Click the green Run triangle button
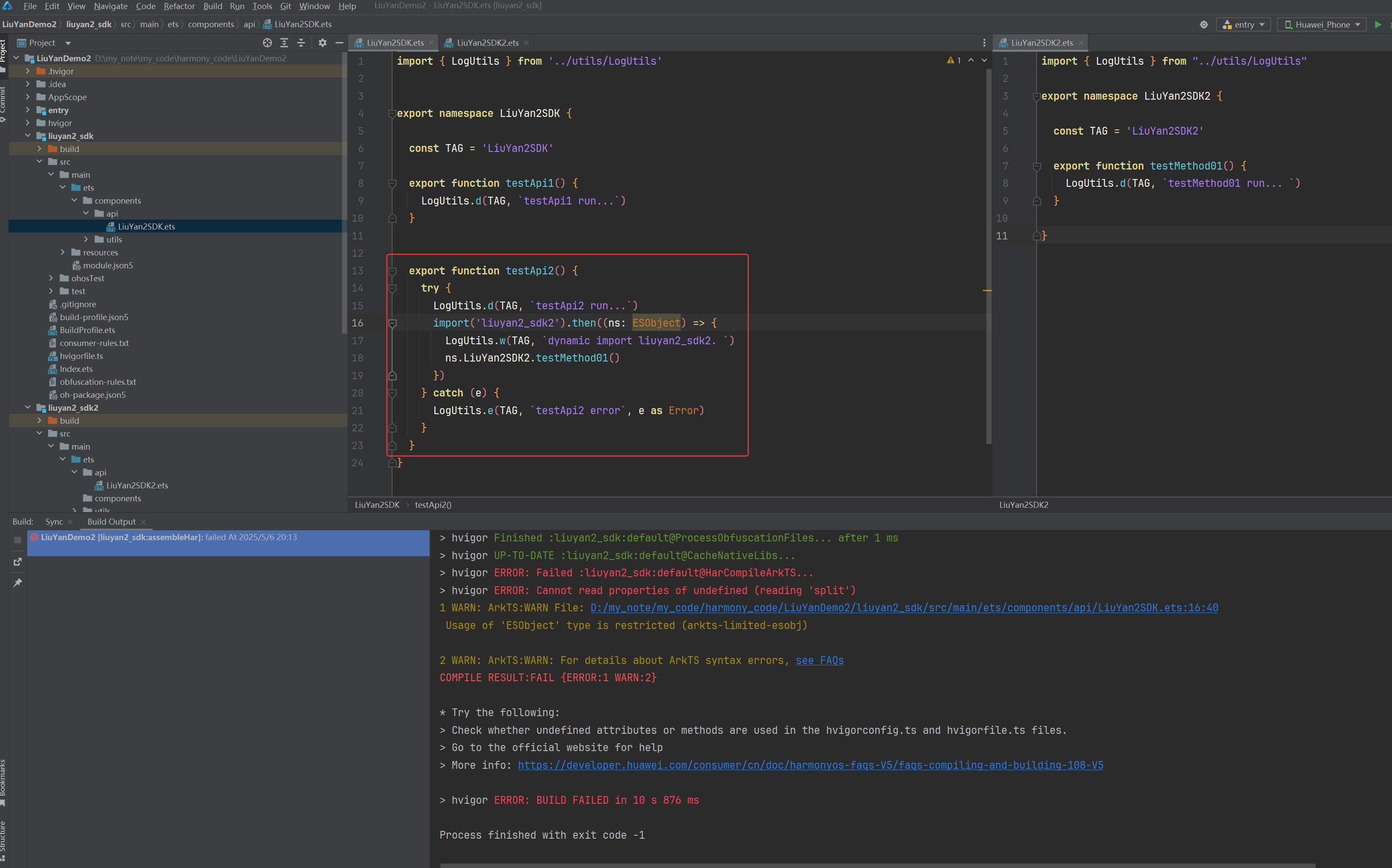Image resolution: width=1392 pixels, height=868 pixels. [x=1378, y=25]
